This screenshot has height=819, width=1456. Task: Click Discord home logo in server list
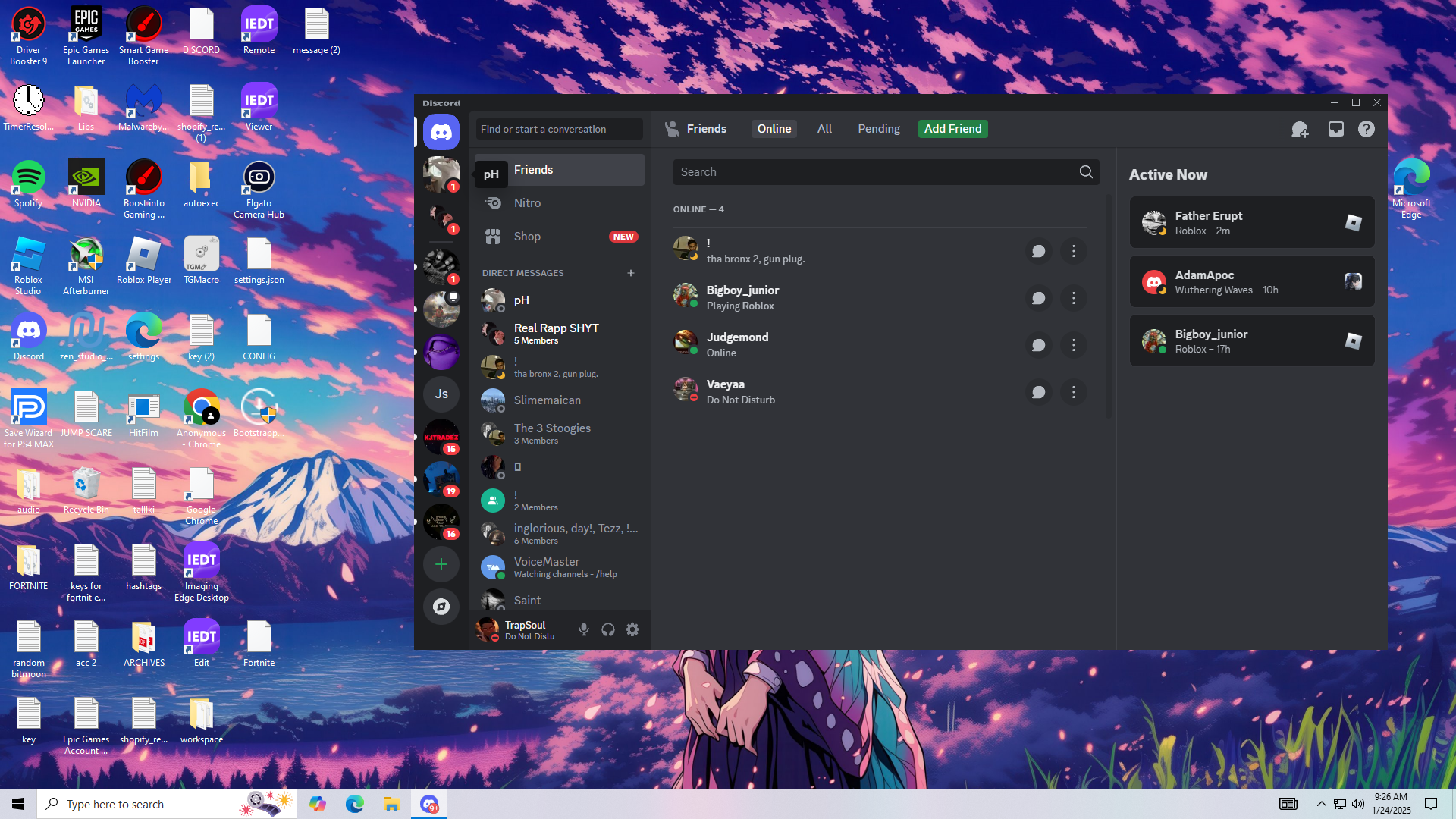click(441, 132)
